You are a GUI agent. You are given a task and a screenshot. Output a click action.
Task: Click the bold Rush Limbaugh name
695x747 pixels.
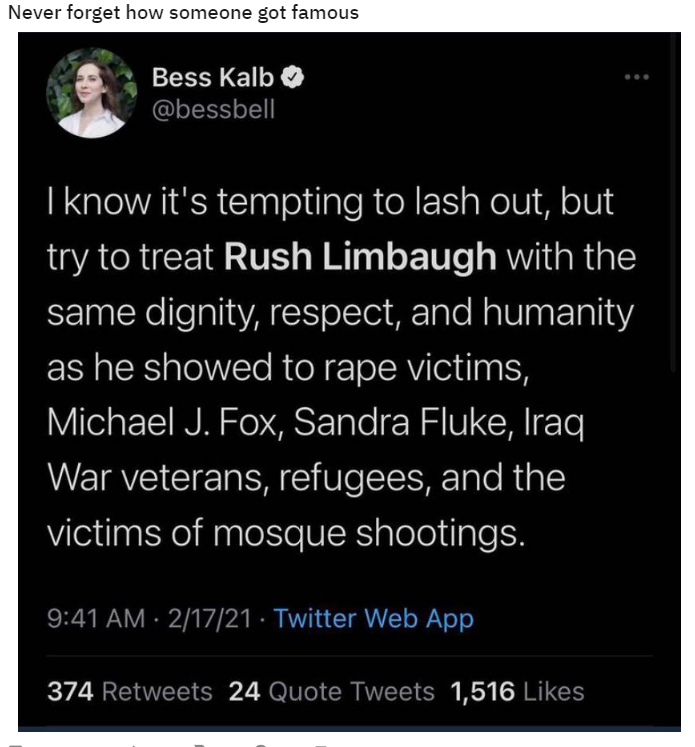coord(360,258)
